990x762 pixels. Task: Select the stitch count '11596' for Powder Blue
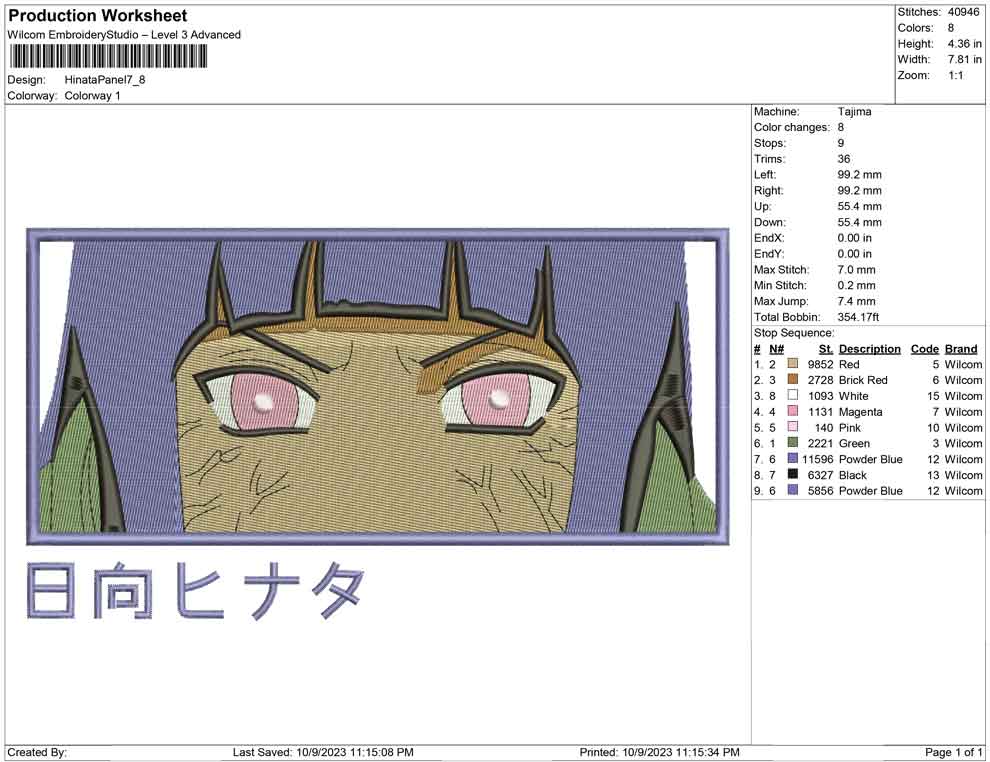(x=818, y=459)
